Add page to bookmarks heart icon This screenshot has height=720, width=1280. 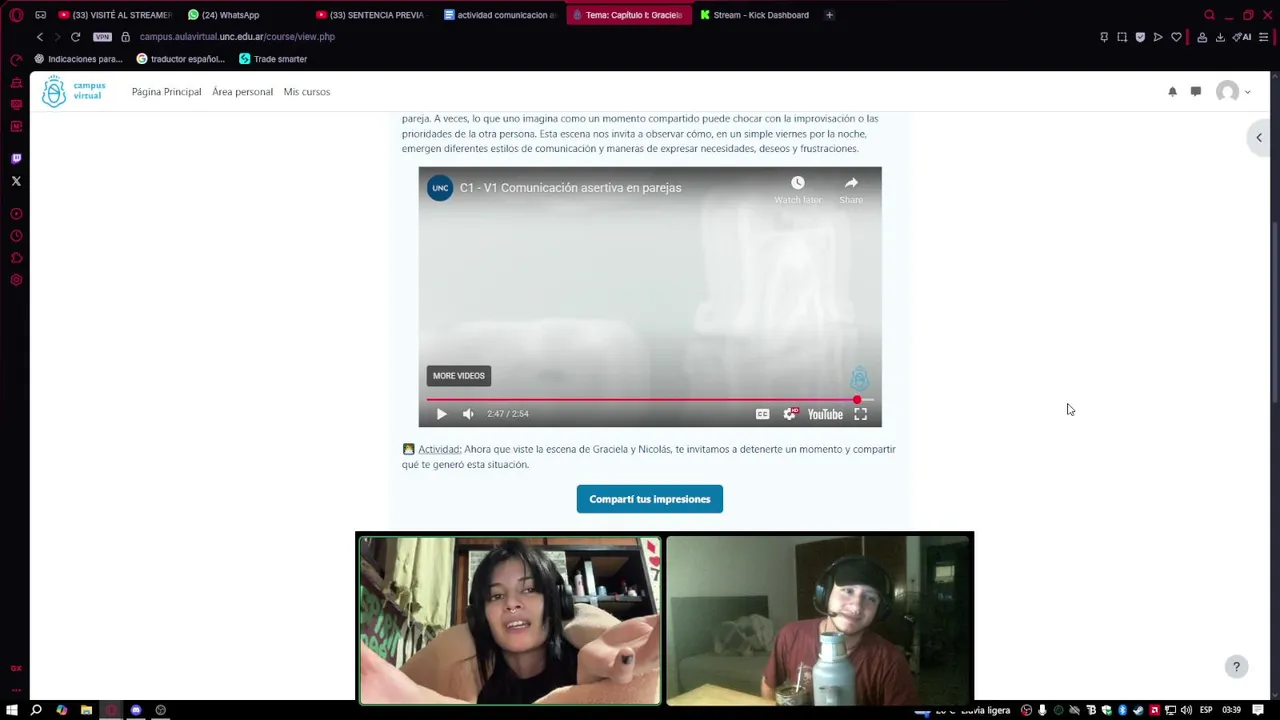click(x=1176, y=37)
